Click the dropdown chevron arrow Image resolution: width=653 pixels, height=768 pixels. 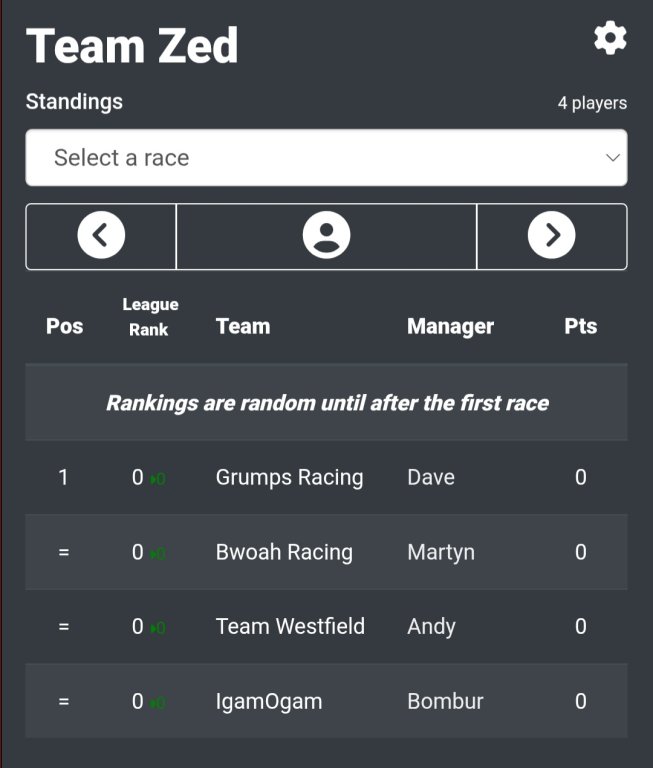coord(612,158)
